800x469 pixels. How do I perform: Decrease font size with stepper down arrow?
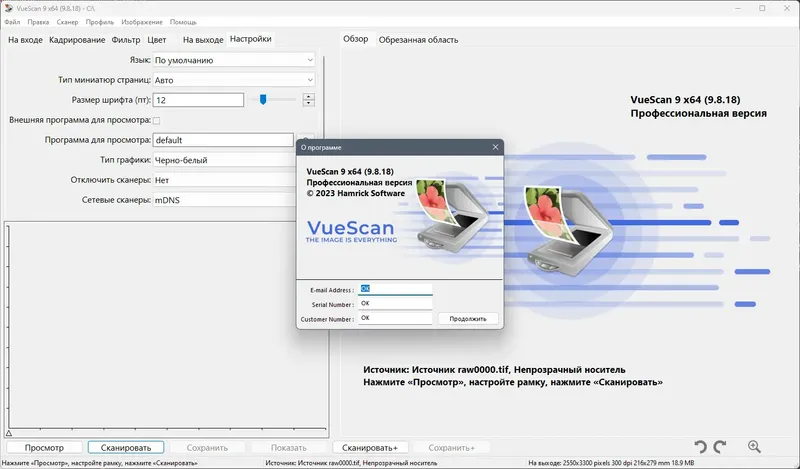pos(308,103)
